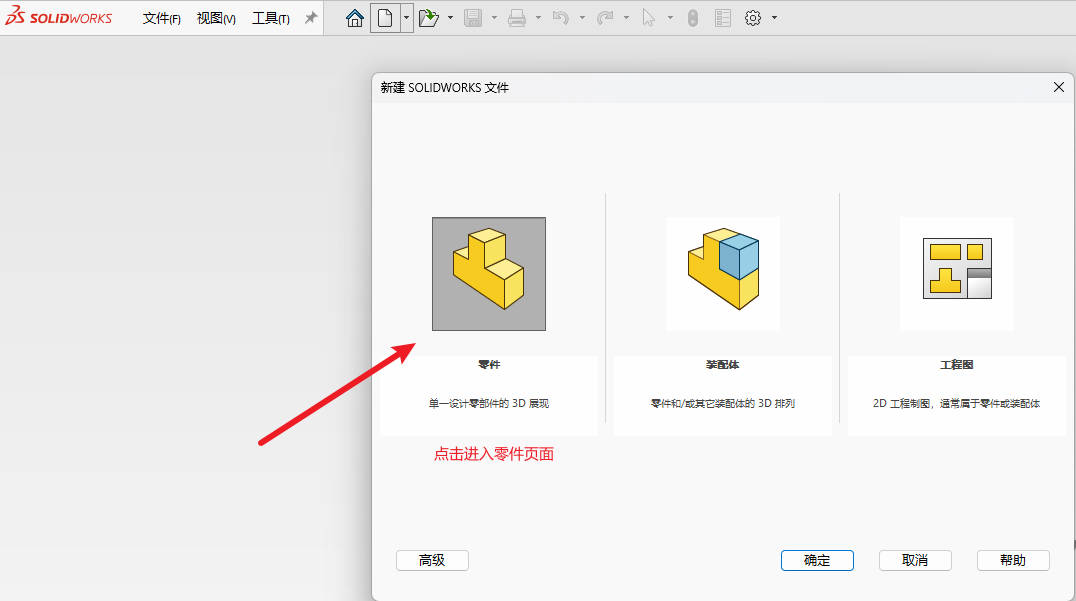Click the SOLIDWORKS logo

coord(59,16)
